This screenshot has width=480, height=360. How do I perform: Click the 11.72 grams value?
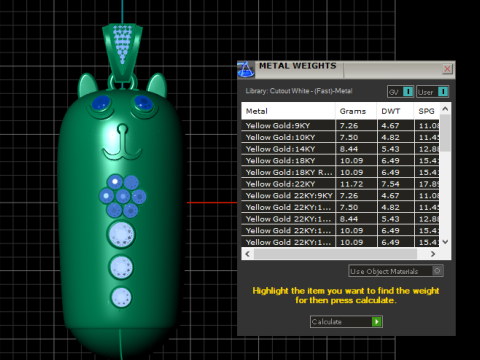pyautogui.click(x=351, y=184)
